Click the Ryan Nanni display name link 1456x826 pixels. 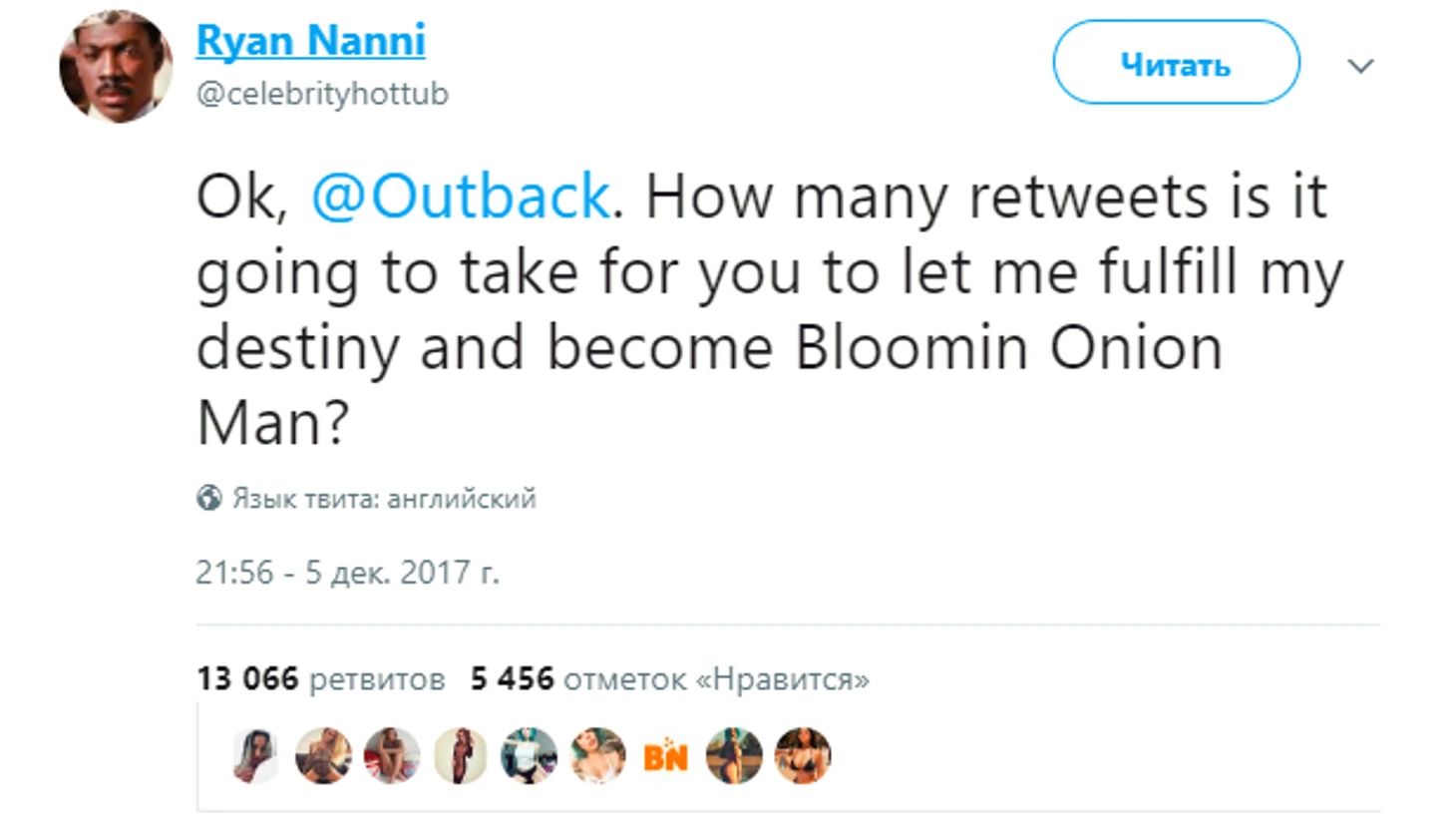(x=310, y=40)
